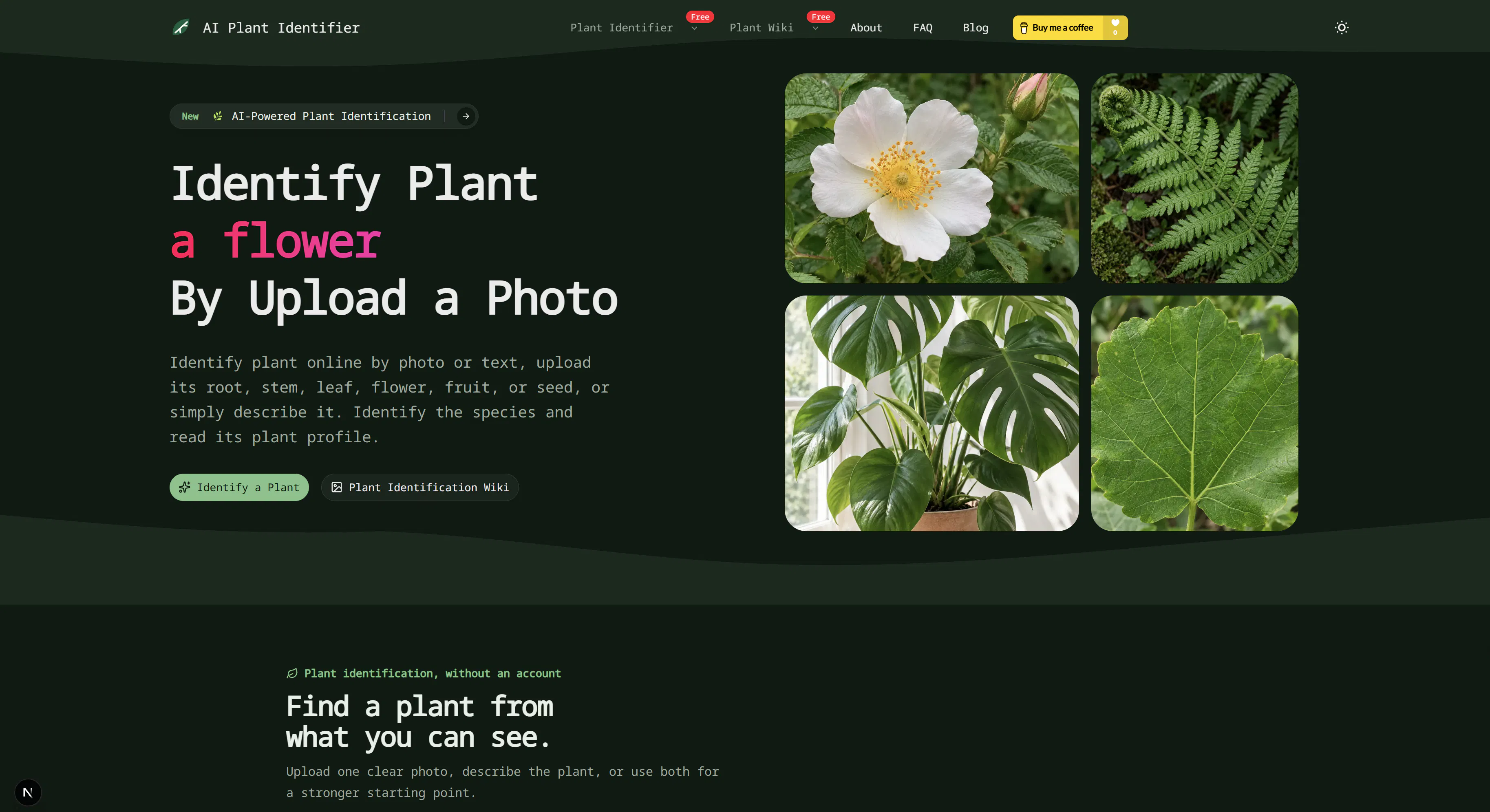
Task: Toggle the light/dark theme sun icon
Action: [1341, 27]
